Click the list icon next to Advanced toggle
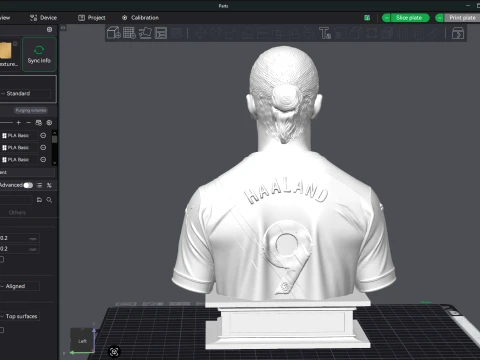 [39, 185]
